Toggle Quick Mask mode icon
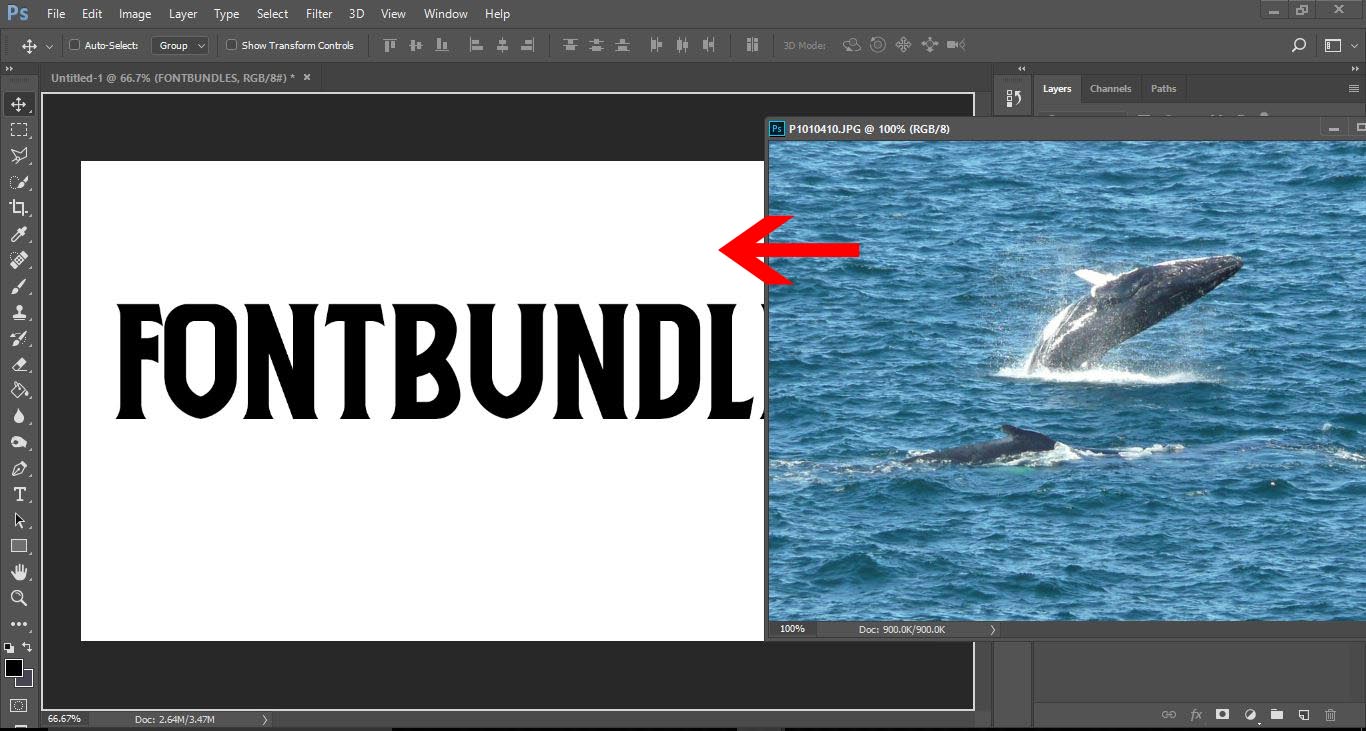This screenshot has height=731, width=1366. [18, 706]
